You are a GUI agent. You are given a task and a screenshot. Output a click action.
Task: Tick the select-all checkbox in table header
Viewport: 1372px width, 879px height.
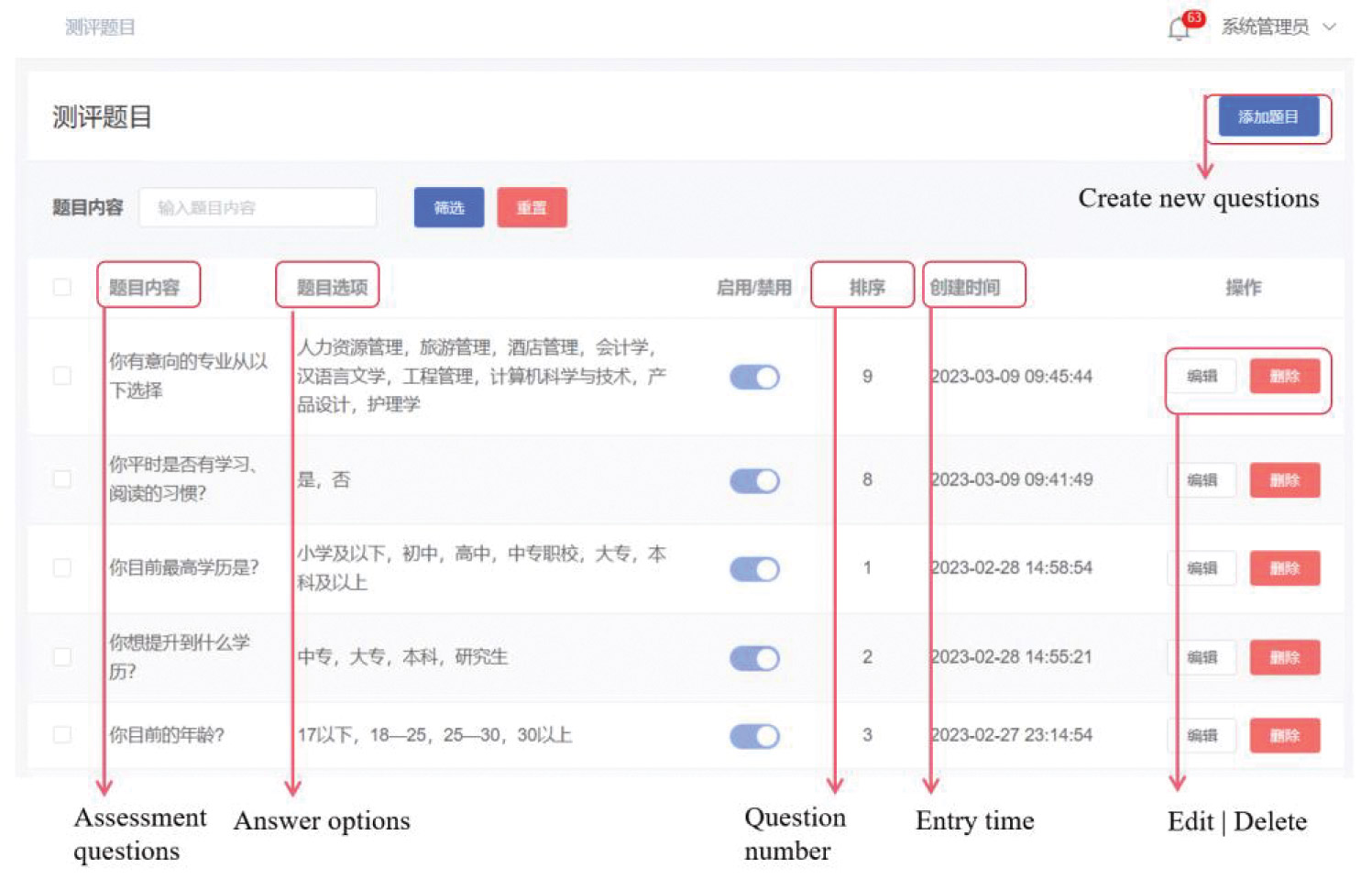click(x=62, y=288)
